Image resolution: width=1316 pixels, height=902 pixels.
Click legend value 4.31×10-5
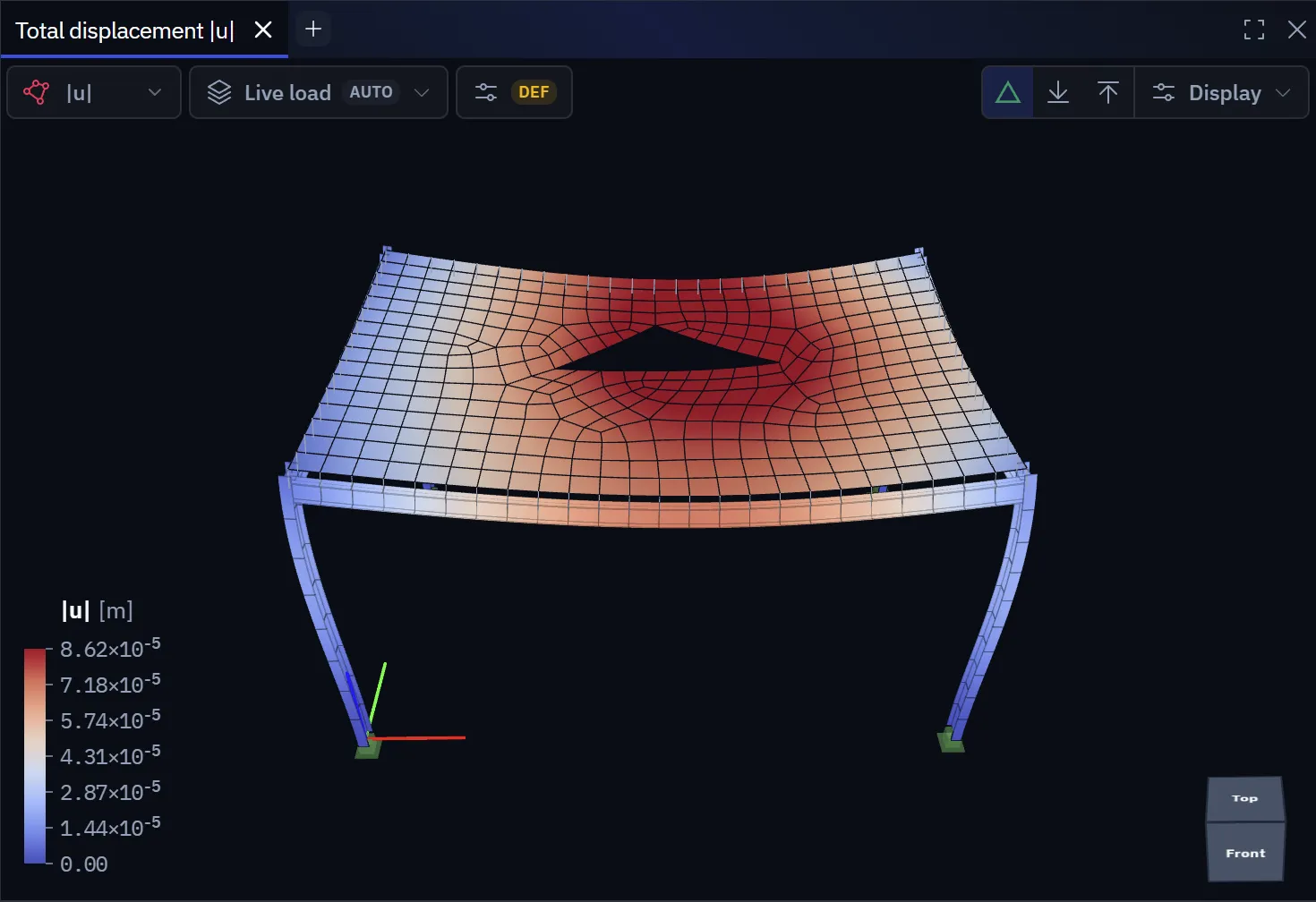[110, 755]
